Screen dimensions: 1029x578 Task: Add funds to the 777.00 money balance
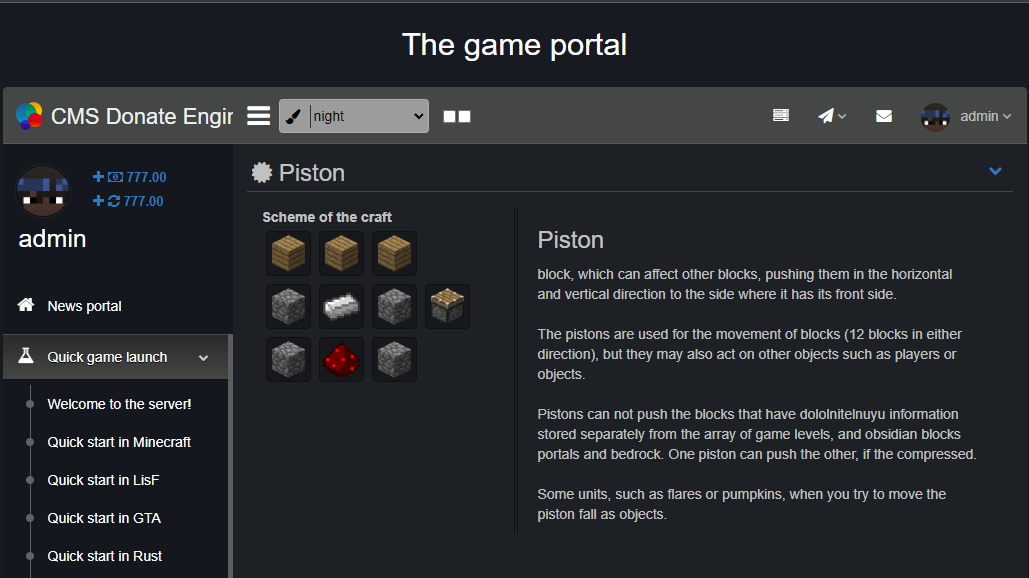click(x=98, y=177)
